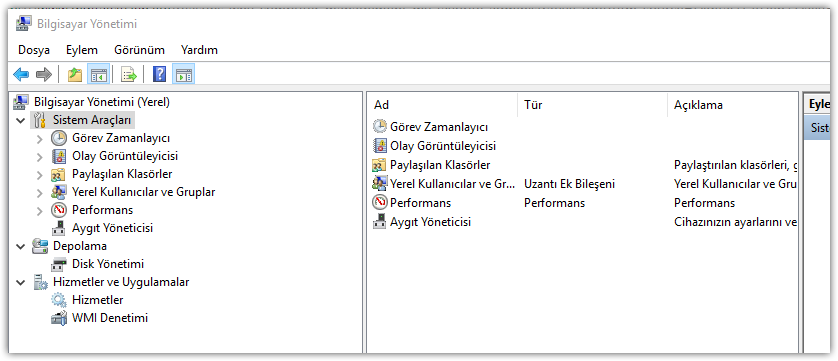Click the Performans cell in Tür column
Screen dimensions: 838x361
[555, 203]
